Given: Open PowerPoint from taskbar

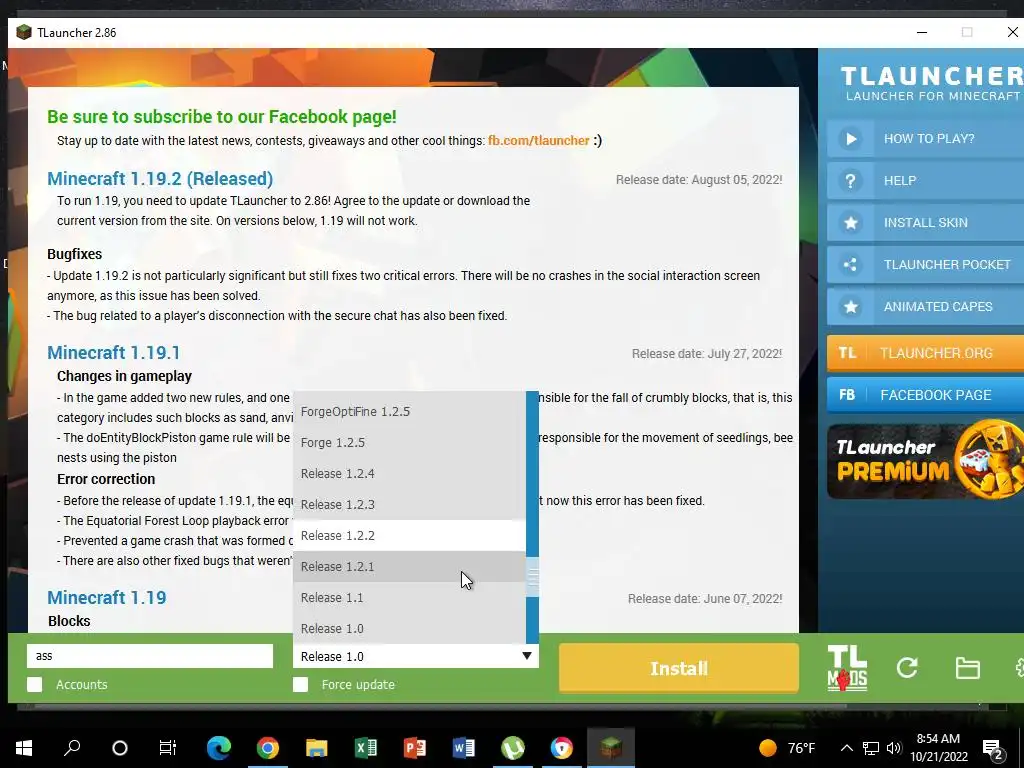Looking at the screenshot, I should [415, 748].
